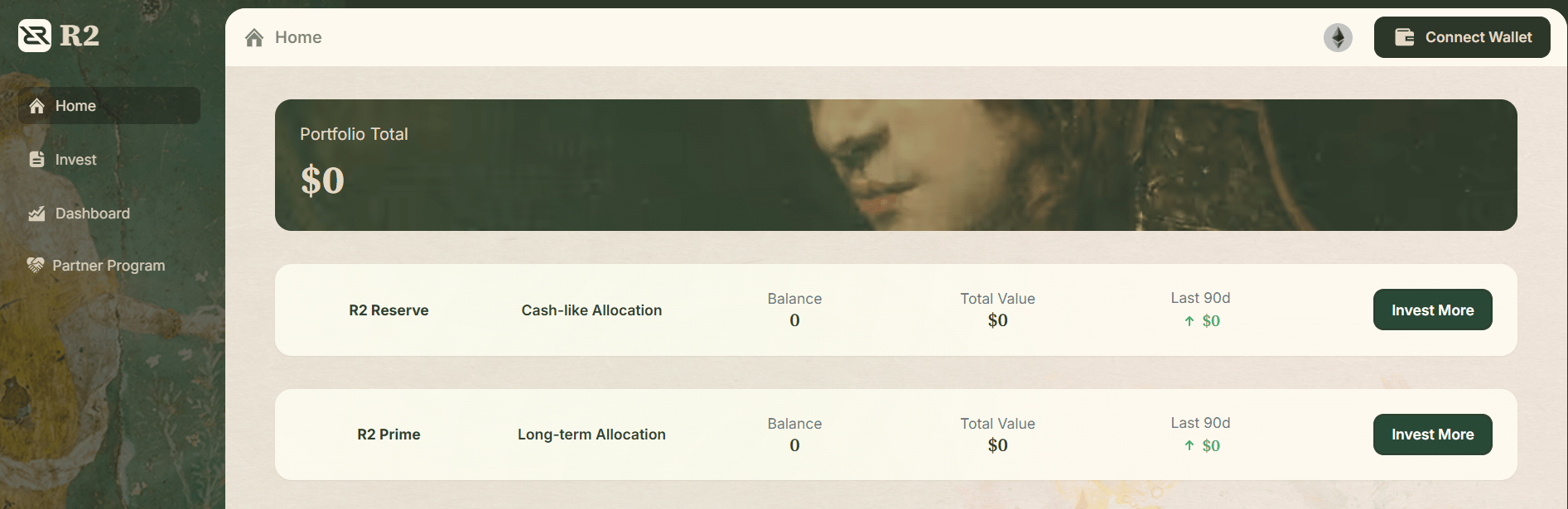Click the house icon in top breadcrumb
The height and width of the screenshot is (509, 1568).
(x=254, y=37)
